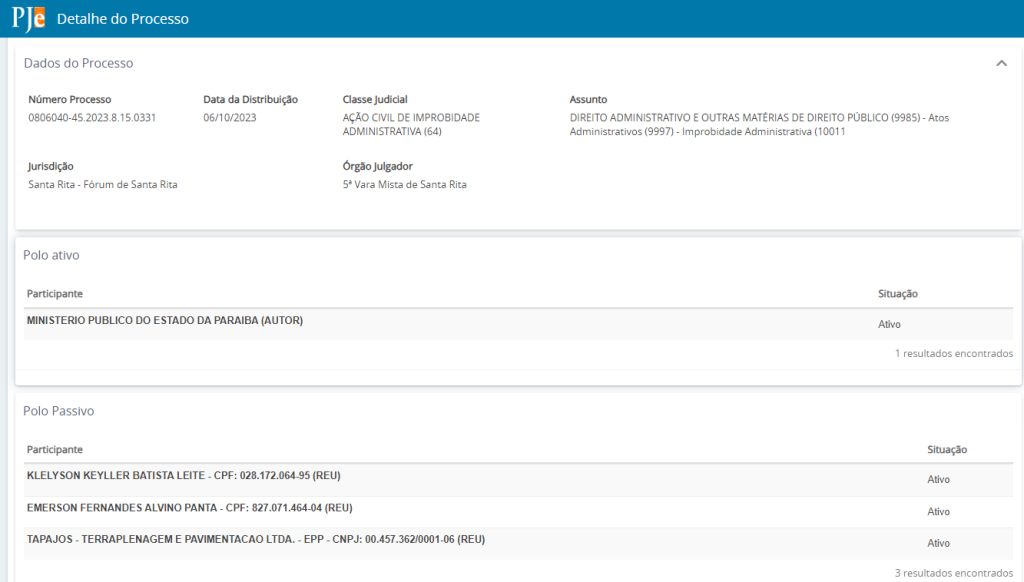
Task: Click the Dados do Processo panel title
Action: [x=78, y=63]
